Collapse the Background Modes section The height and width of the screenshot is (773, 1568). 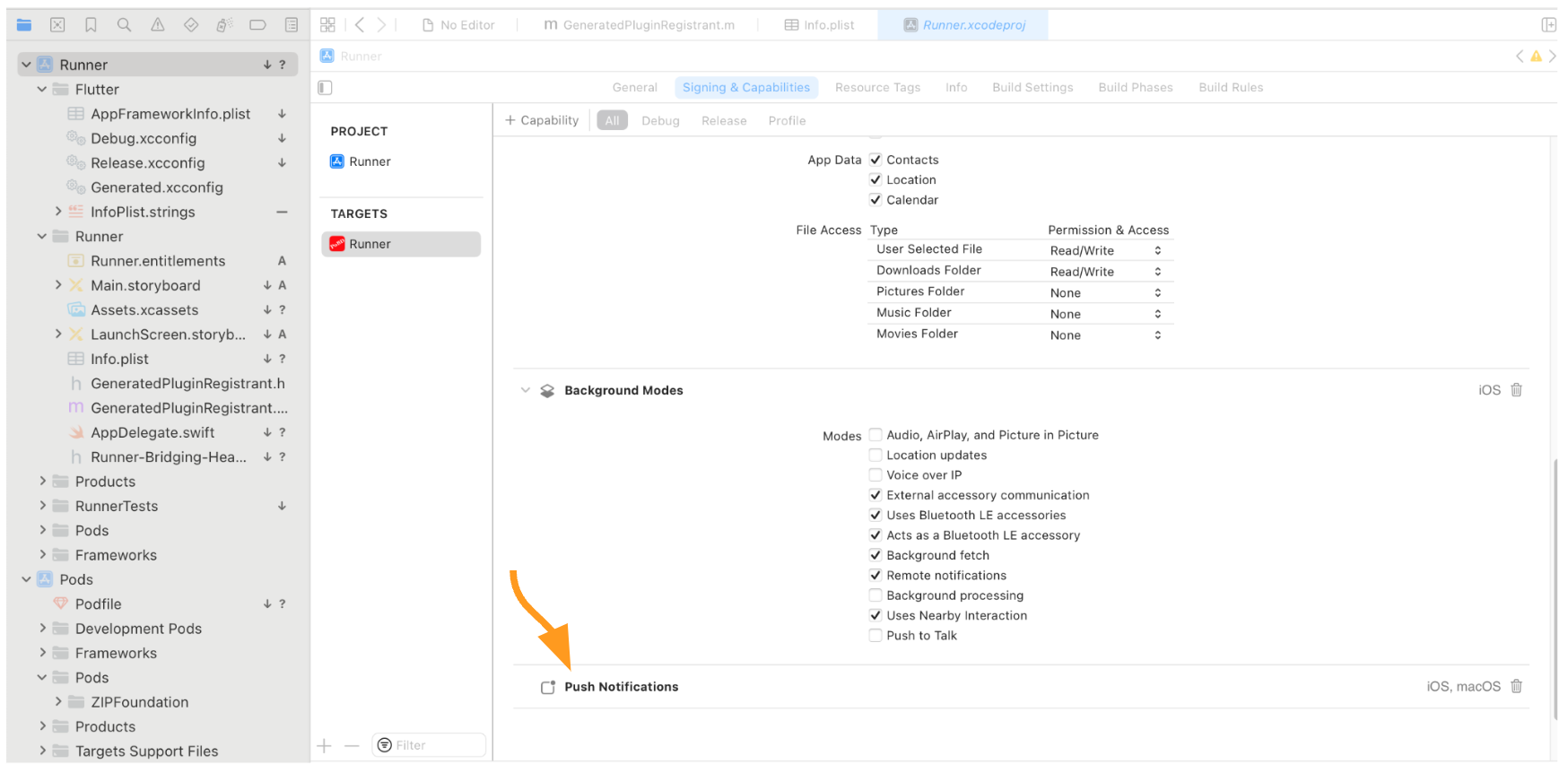tap(525, 390)
